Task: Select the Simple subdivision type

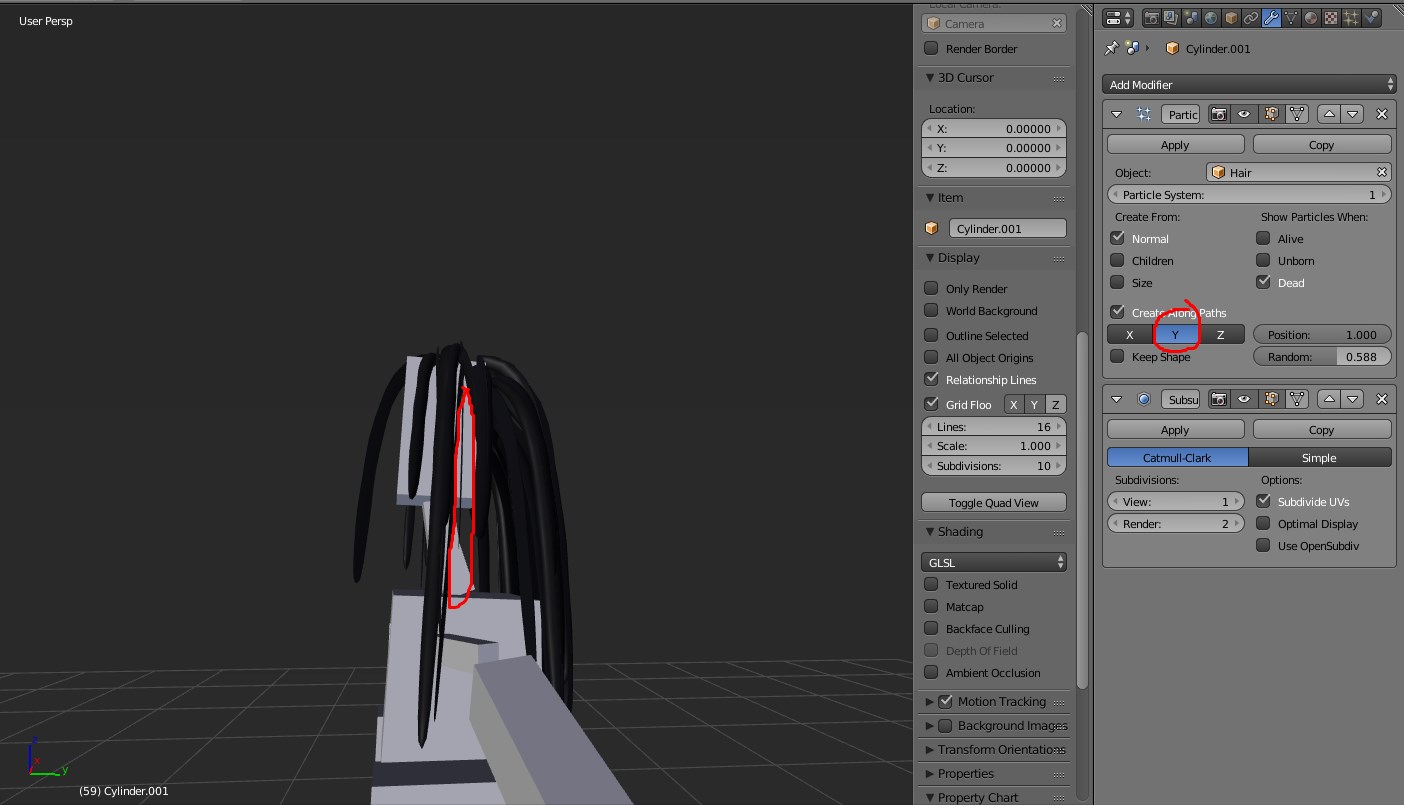Action: (x=1320, y=457)
